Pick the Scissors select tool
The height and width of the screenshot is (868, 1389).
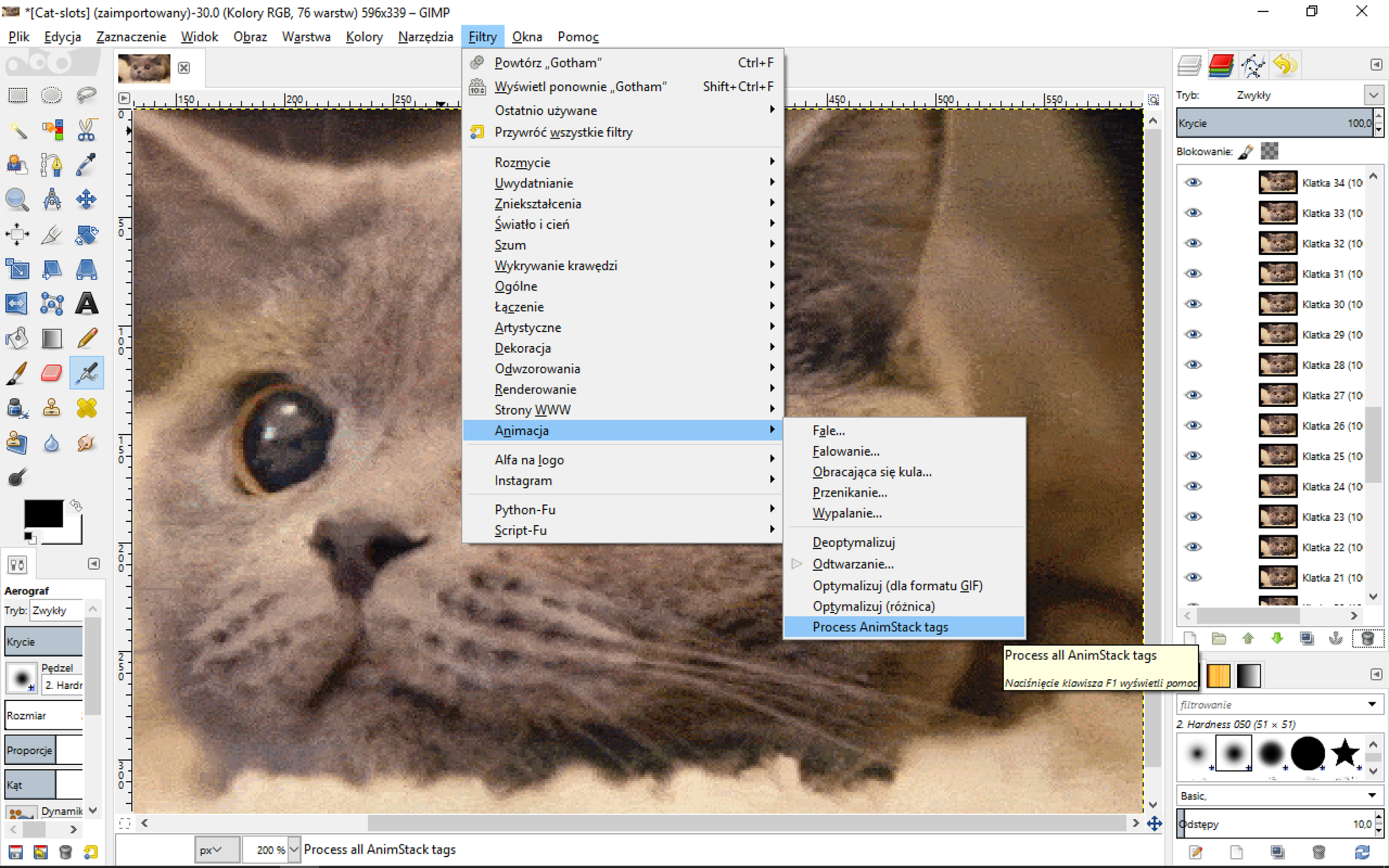click(x=86, y=130)
